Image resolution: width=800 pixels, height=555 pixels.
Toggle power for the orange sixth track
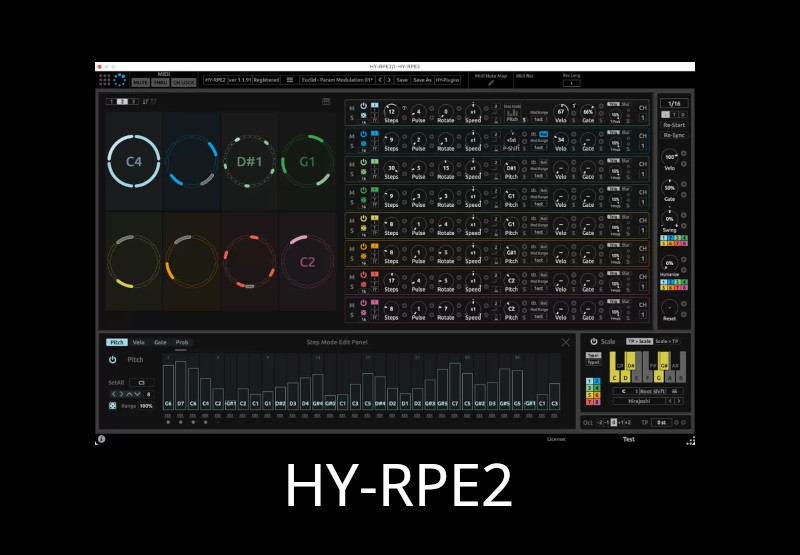tap(363, 246)
